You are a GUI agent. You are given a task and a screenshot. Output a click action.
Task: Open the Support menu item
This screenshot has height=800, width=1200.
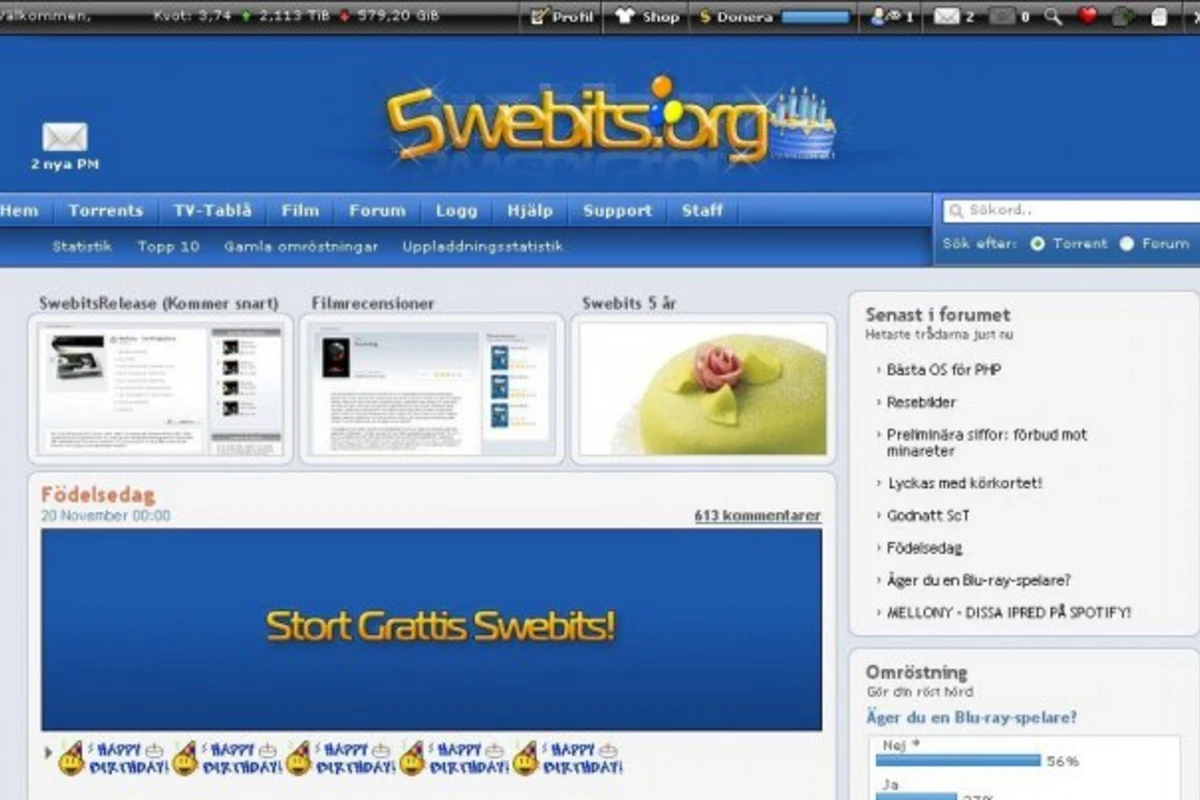point(617,210)
